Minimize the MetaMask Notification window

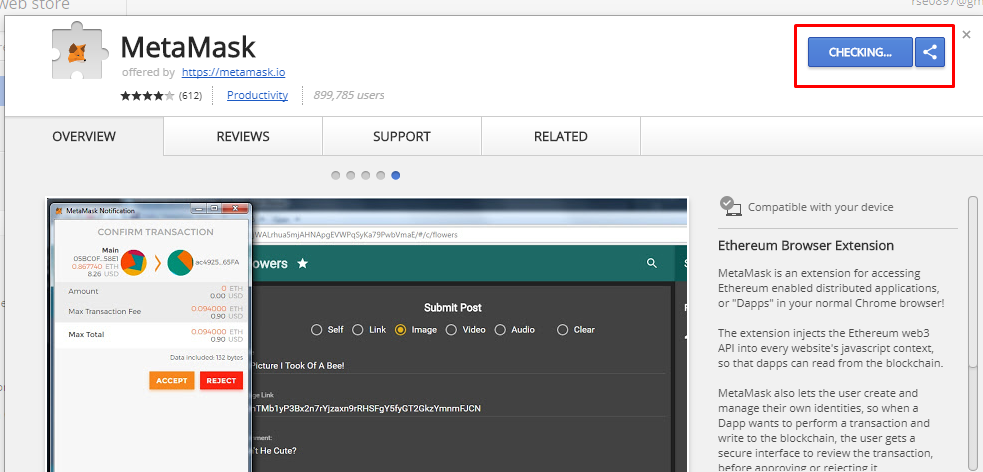click(x=199, y=209)
